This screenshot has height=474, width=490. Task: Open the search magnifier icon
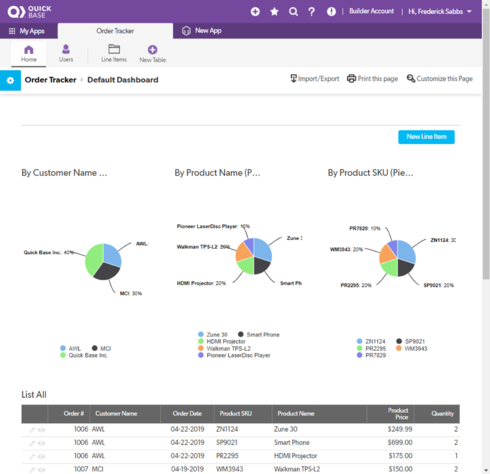pyautogui.click(x=293, y=12)
